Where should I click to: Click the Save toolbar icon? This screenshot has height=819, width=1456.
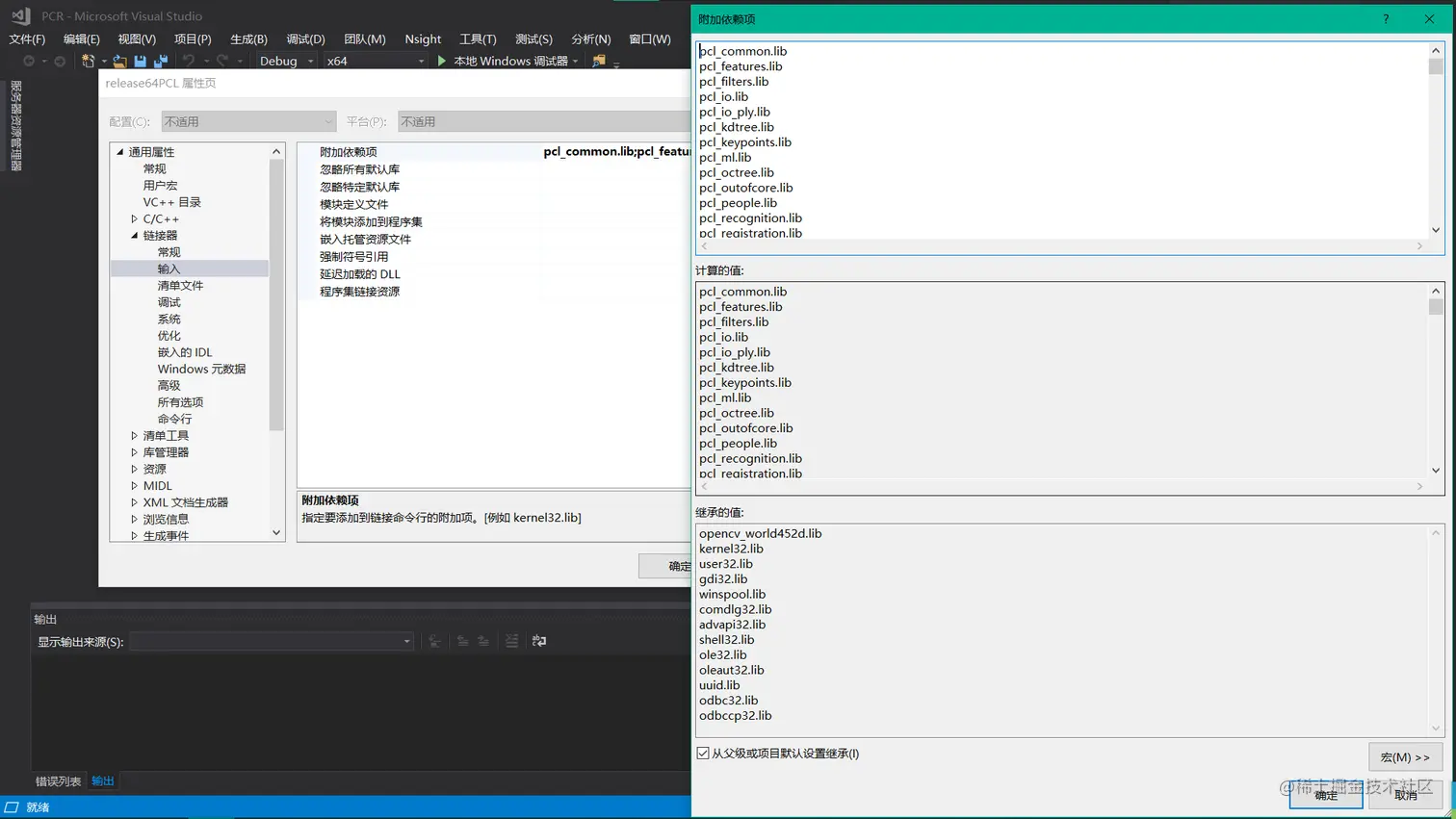click(140, 61)
